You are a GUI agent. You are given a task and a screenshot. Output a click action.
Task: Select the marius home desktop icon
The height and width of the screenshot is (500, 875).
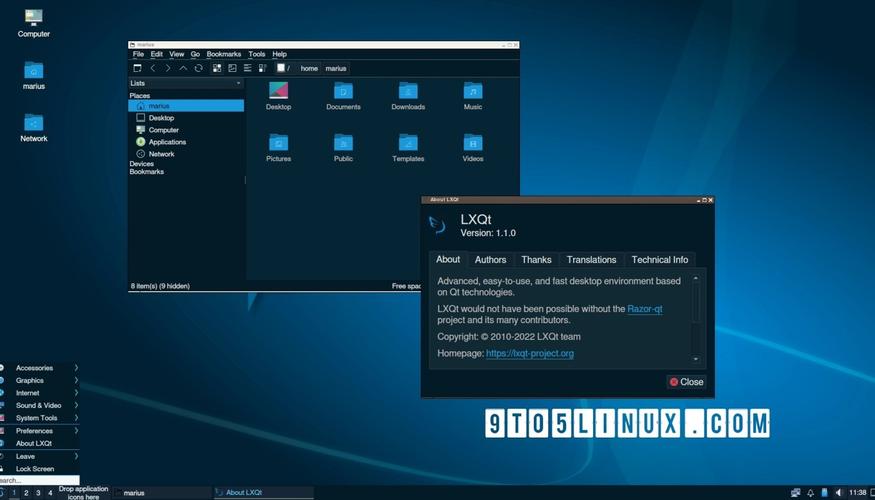pos(33,75)
